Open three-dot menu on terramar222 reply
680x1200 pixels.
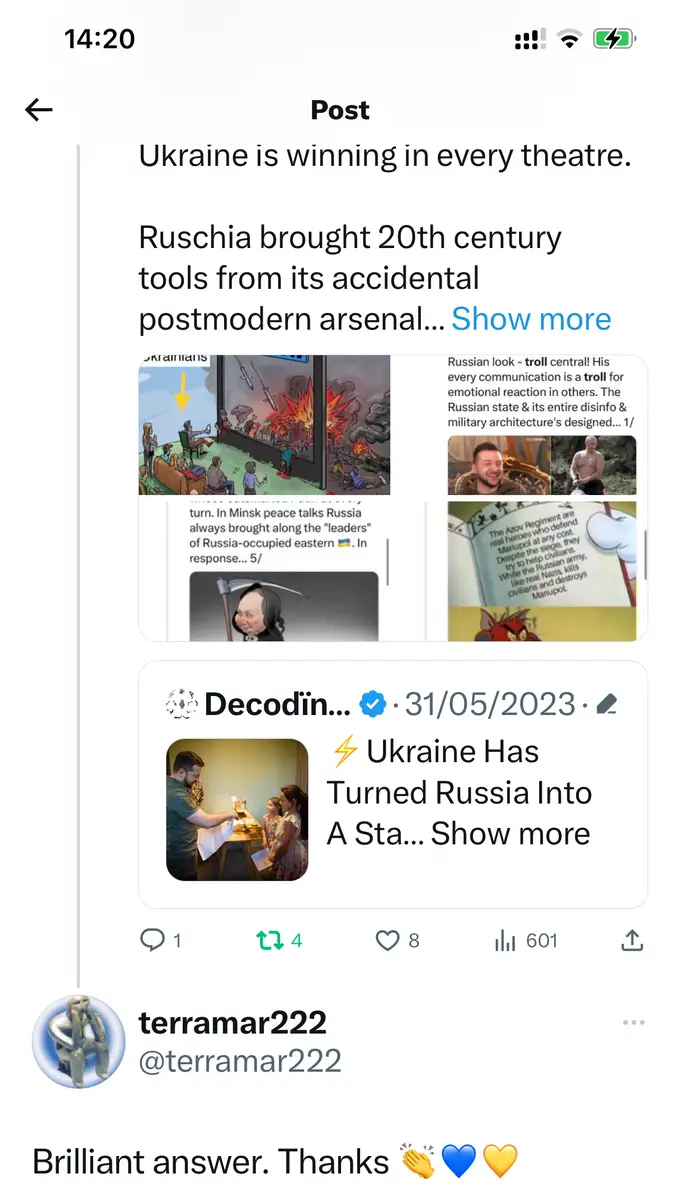pyautogui.click(x=633, y=1023)
